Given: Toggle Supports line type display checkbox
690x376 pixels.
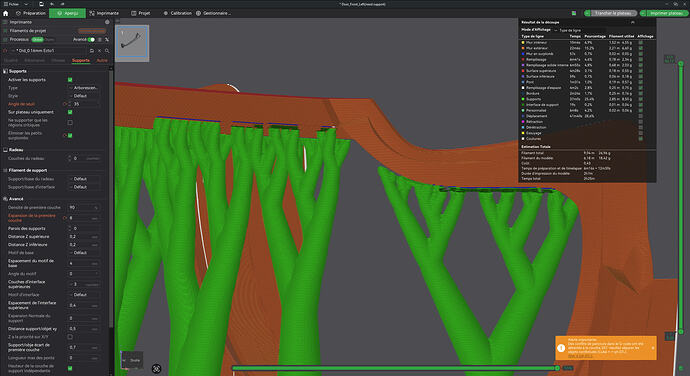Looking at the screenshot, I should pos(641,99).
